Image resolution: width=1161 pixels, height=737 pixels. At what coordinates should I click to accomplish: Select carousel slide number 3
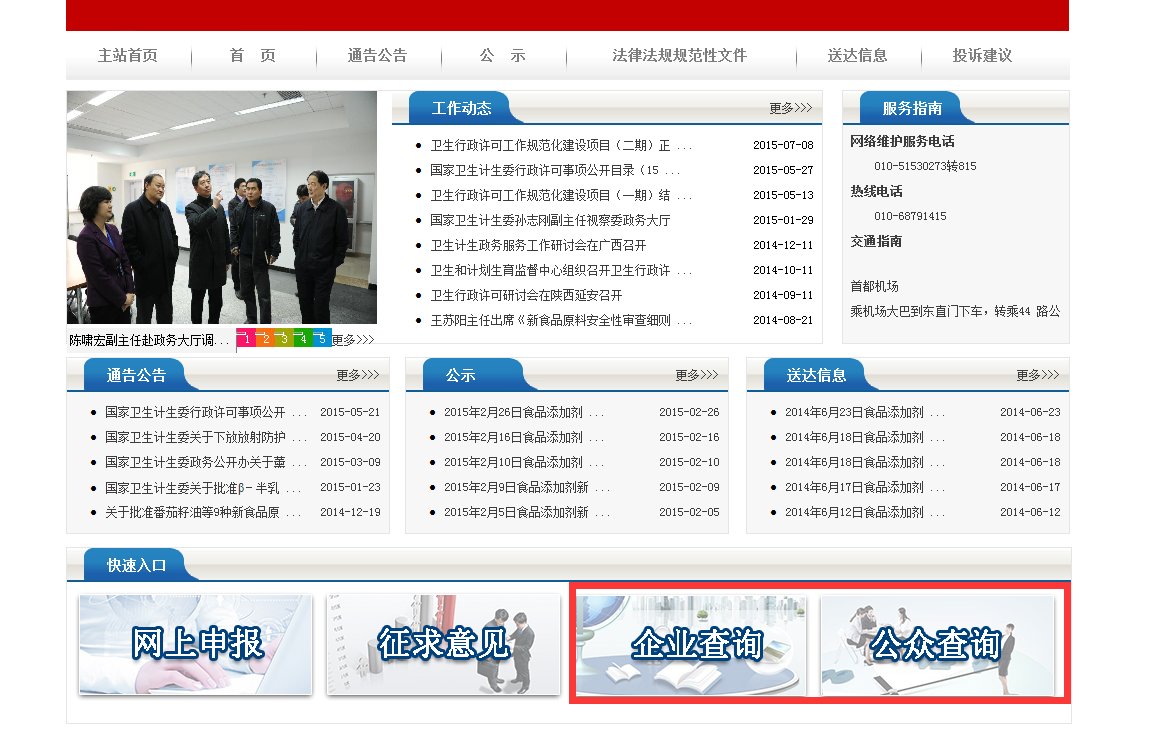coord(284,339)
